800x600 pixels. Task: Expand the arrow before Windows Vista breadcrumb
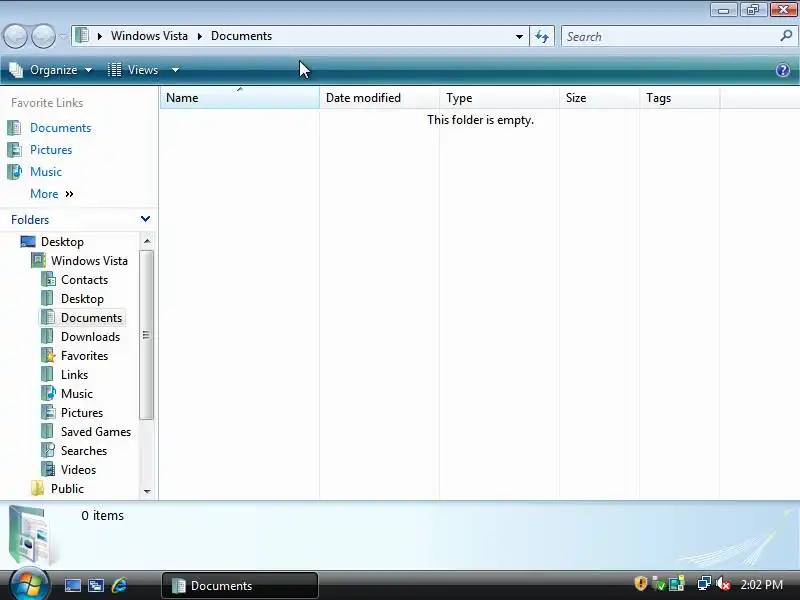[100, 36]
